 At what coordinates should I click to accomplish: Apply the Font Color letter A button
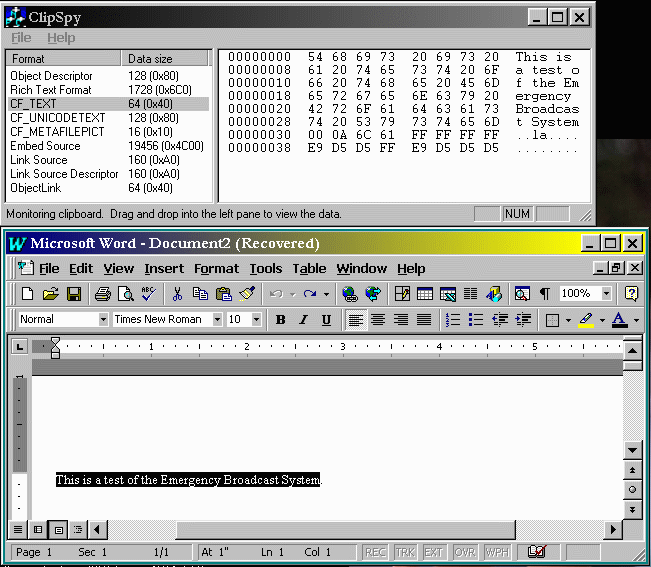click(620, 320)
